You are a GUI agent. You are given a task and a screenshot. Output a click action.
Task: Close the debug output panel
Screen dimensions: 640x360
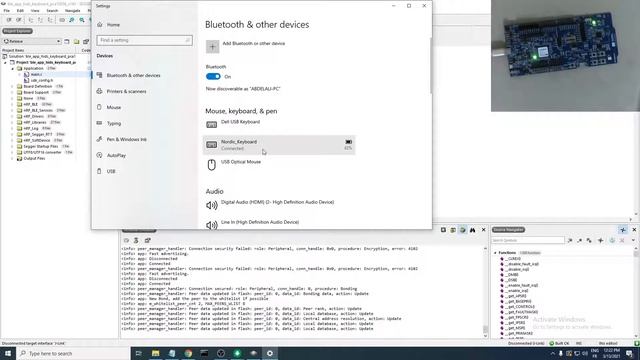tap(484, 230)
